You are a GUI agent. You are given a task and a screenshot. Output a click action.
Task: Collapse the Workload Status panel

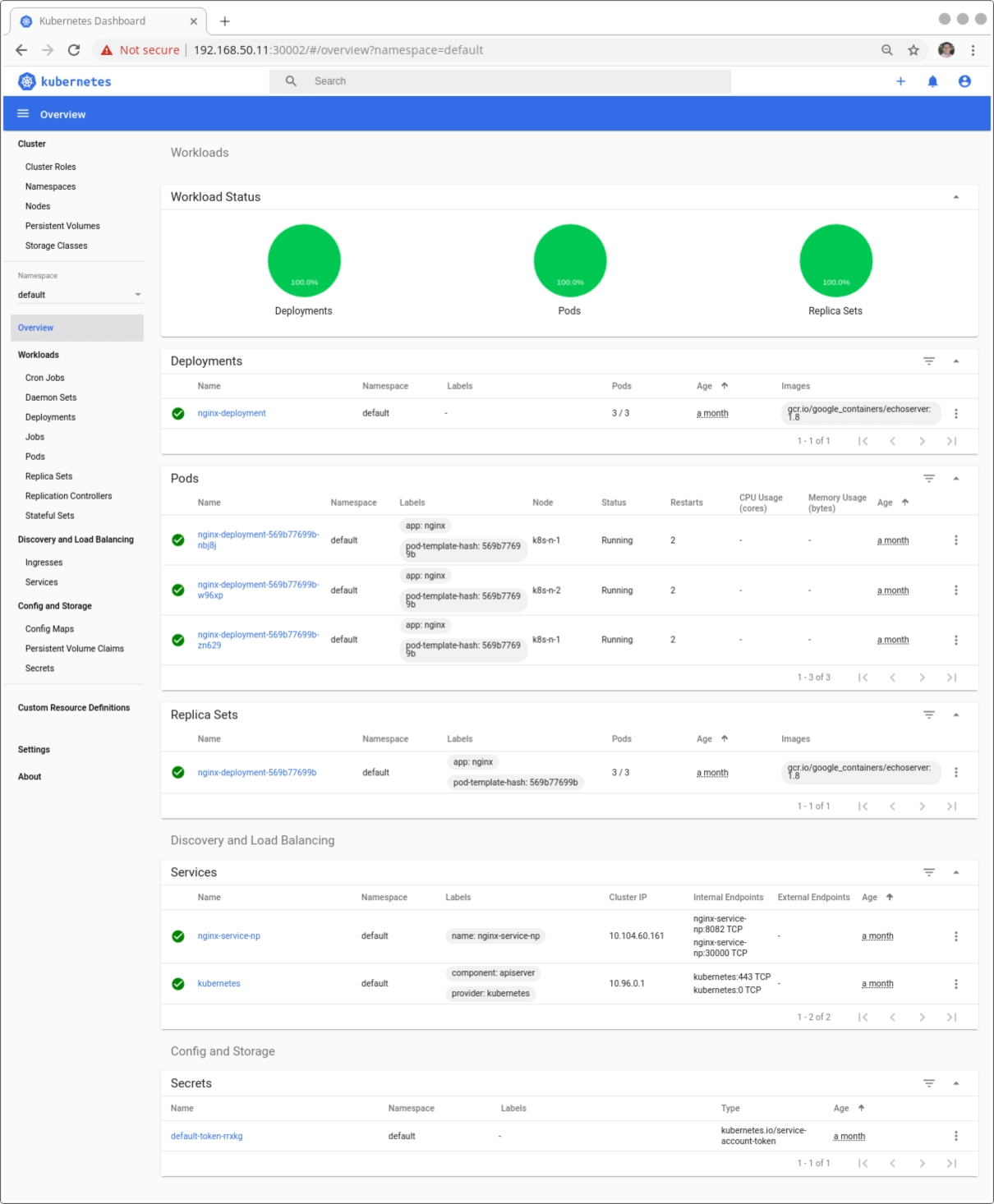coord(956,197)
